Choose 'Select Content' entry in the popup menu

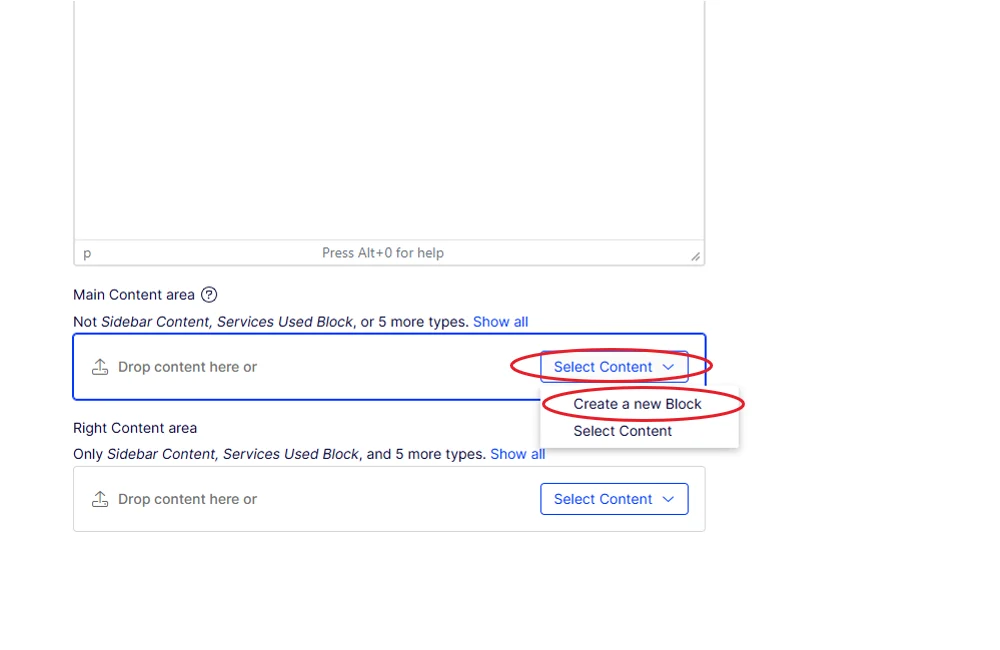pos(622,431)
